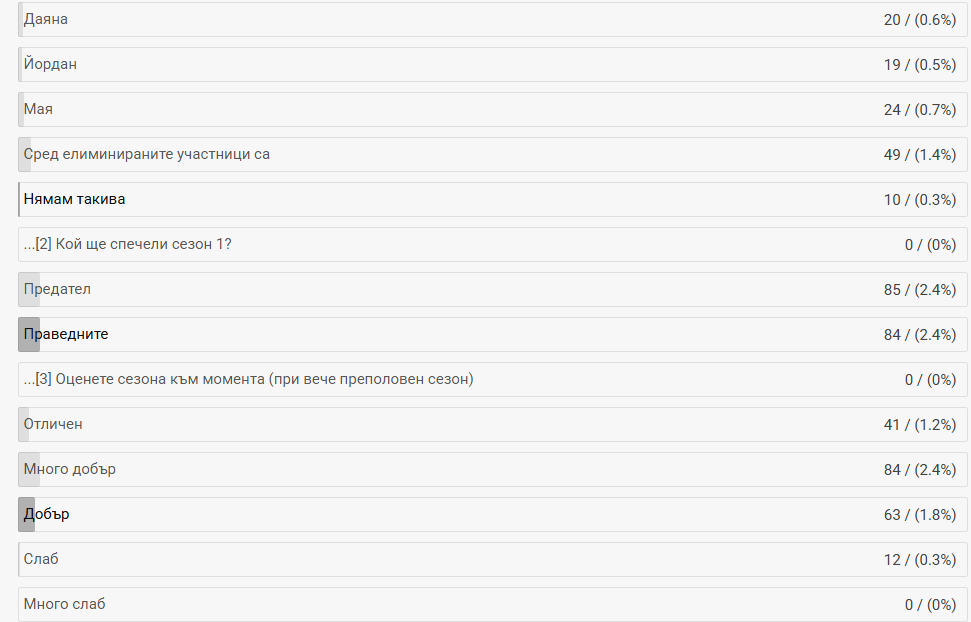Click the "63 / (1.8%)" vote count
Image resolution: width=971 pixels, height=622 pixels.
[919, 515]
